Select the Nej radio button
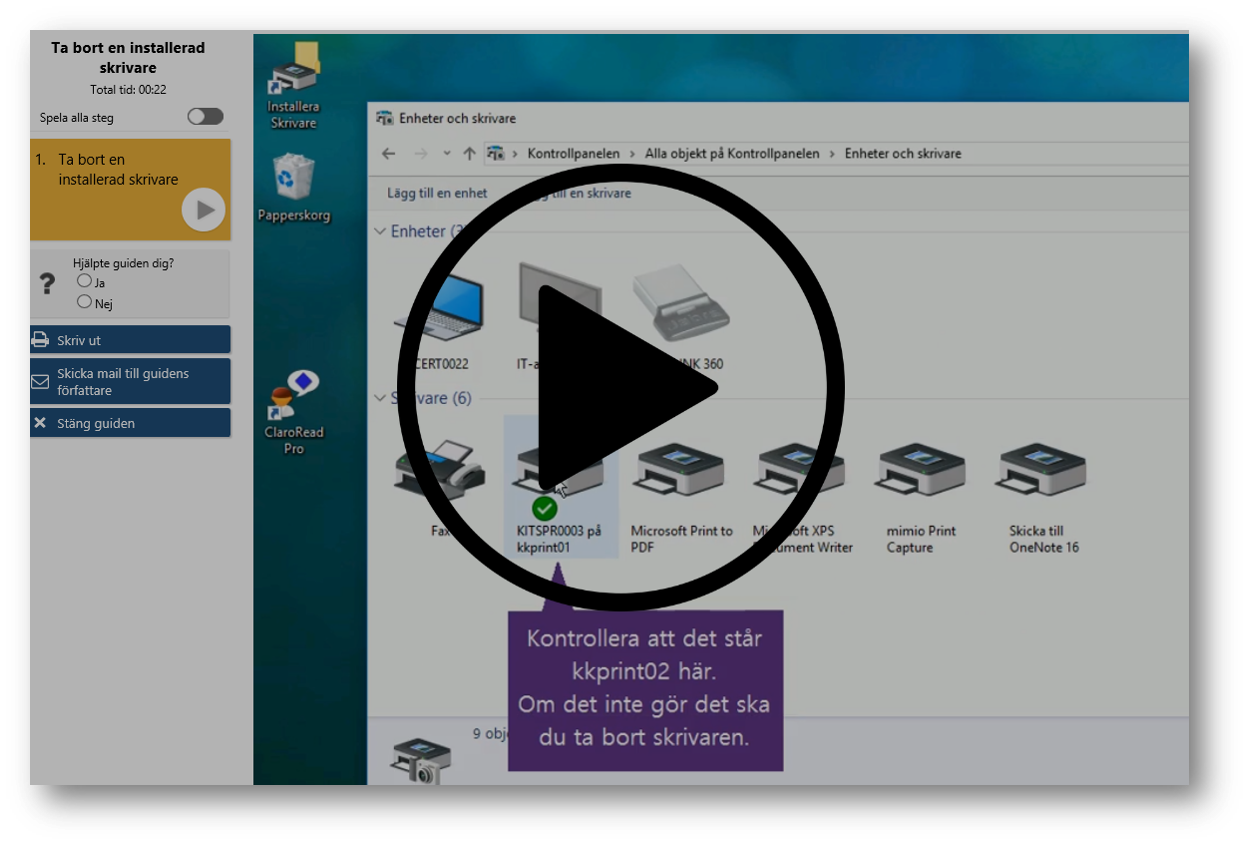The width and height of the screenshot is (1249, 845). tap(84, 302)
